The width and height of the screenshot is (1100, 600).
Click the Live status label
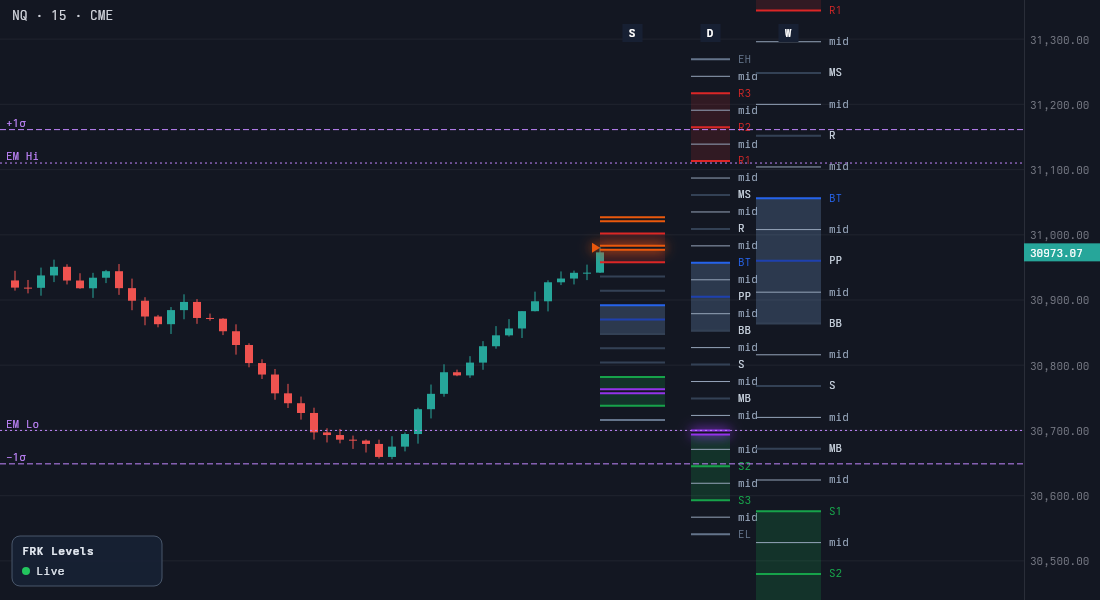tap(50, 571)
